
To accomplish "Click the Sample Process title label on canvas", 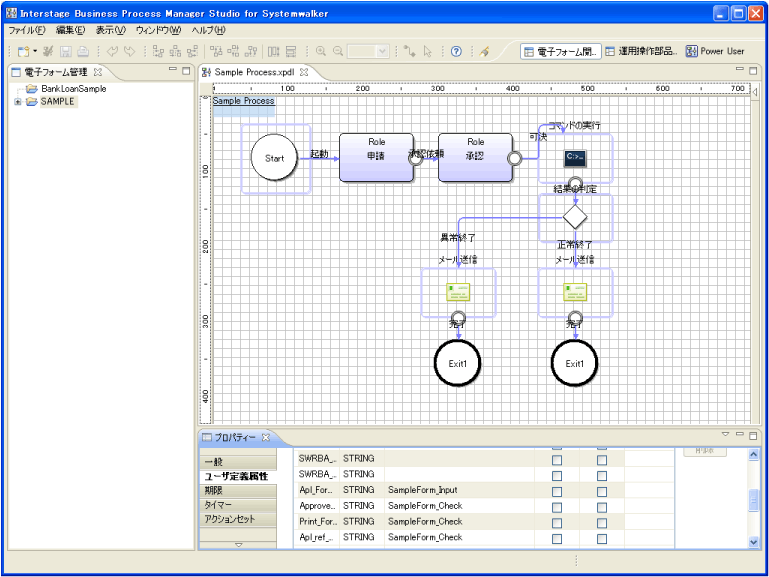I will point(243,100).
